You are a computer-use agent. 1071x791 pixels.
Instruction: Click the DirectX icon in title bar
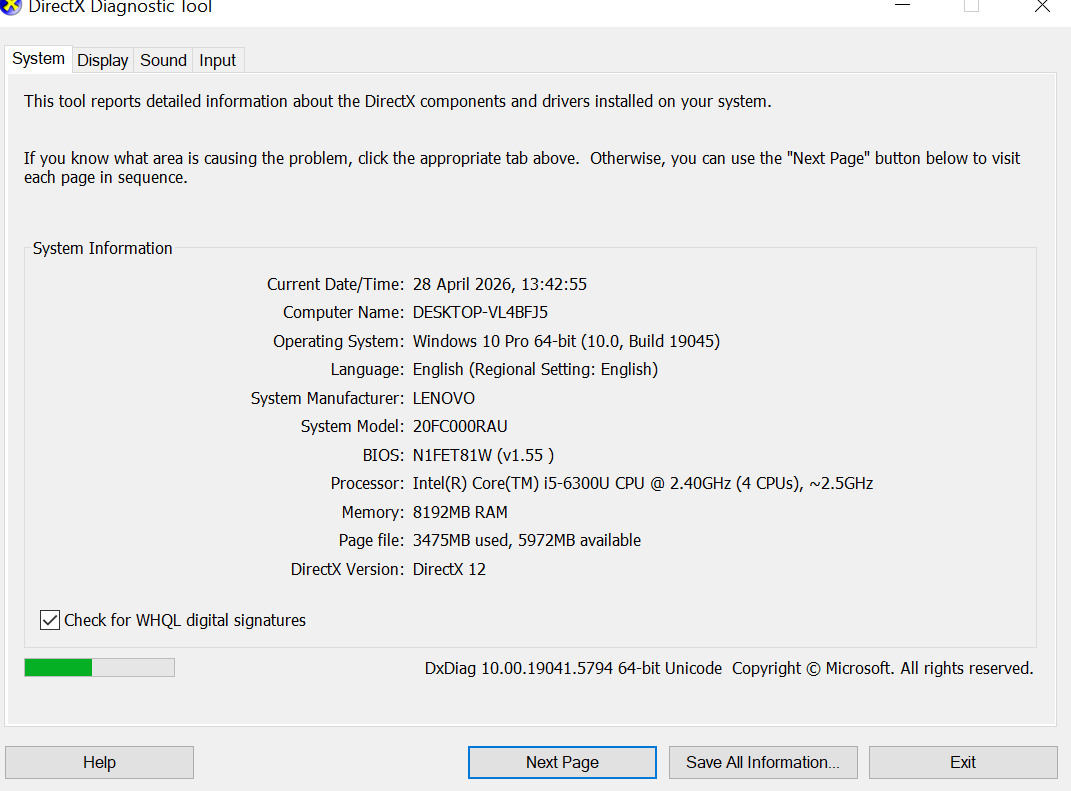point(11,6)
